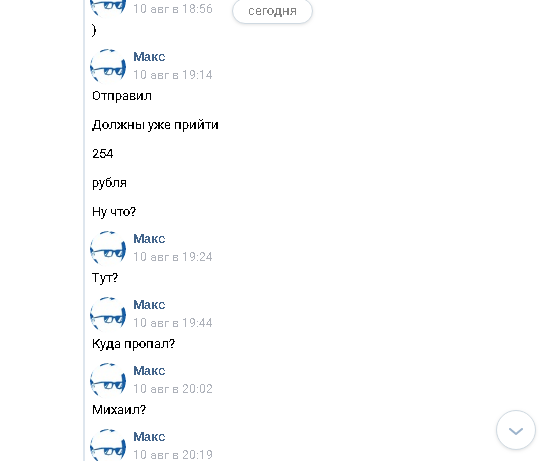Select the message Михаил?
The image size is (548, 461).
(x=119, y=410)
